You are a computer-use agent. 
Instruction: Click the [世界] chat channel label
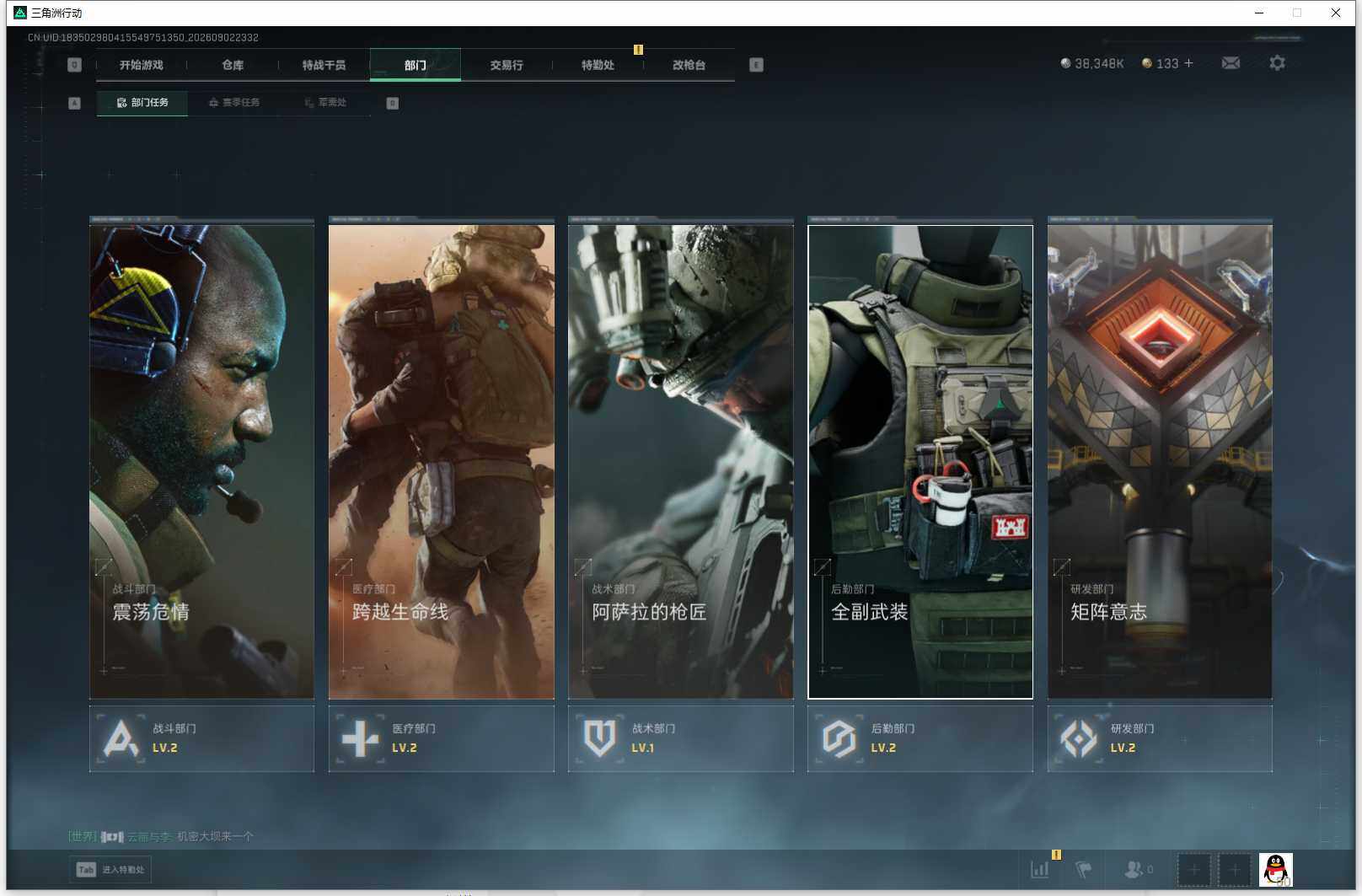coord(83,836)
